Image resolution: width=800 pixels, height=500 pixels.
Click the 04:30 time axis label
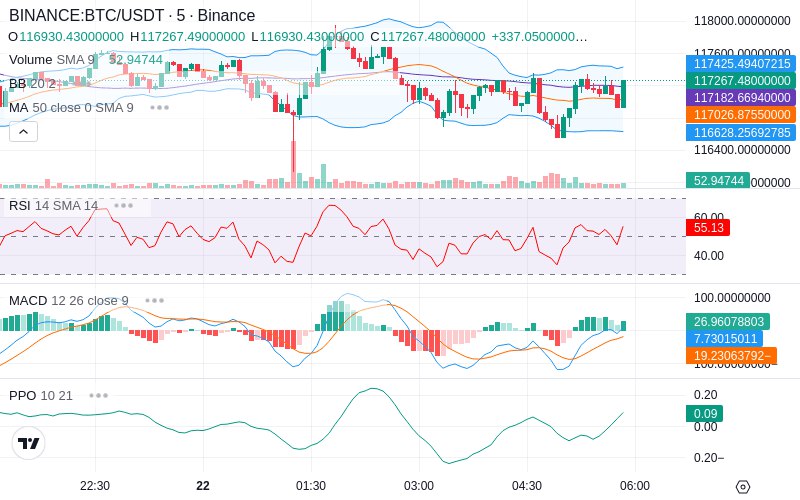[527, 486]
